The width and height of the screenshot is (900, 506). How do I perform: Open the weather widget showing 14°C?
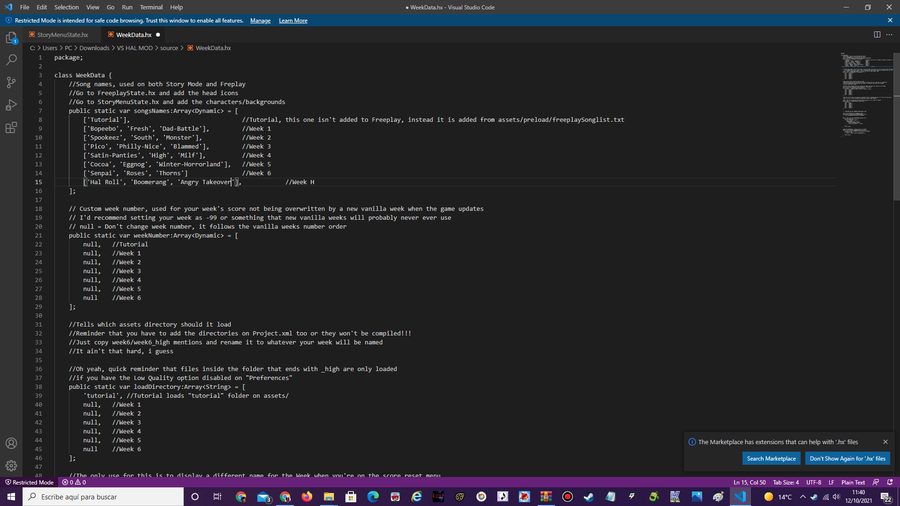(778, 497)
